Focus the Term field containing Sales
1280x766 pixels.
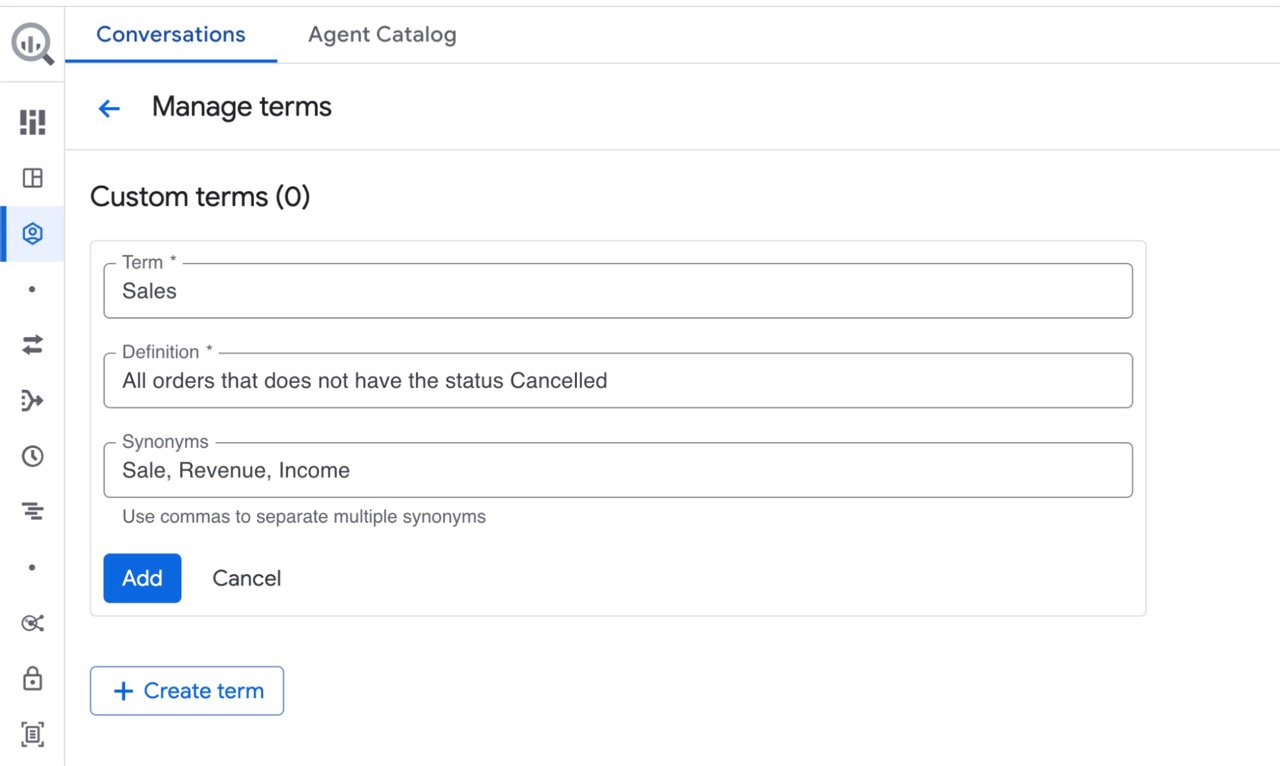(617, 291)
